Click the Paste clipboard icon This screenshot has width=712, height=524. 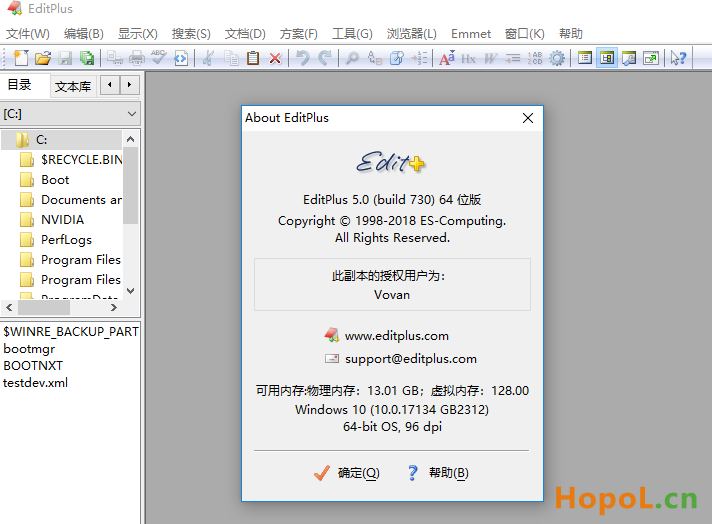253,58
